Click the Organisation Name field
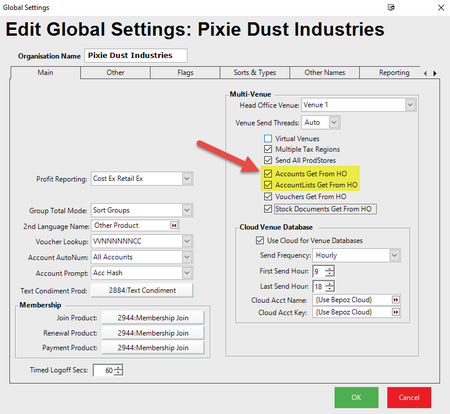 pos(136,55)
